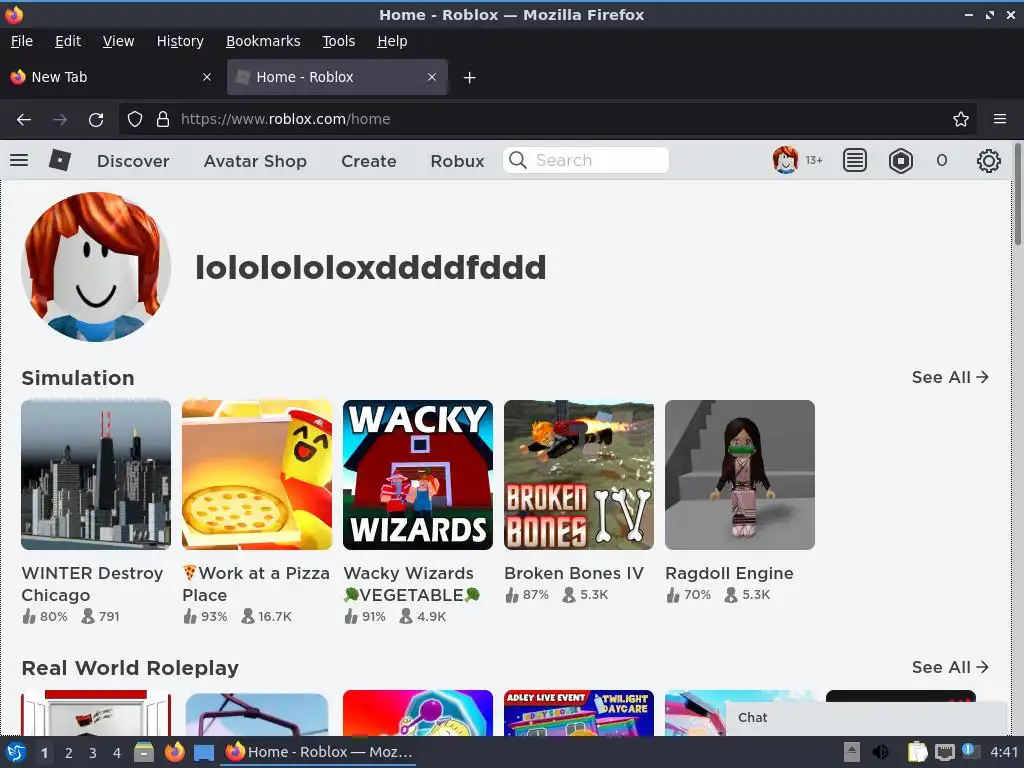Open profile name lololololoxddddfddd

[370, 267]
